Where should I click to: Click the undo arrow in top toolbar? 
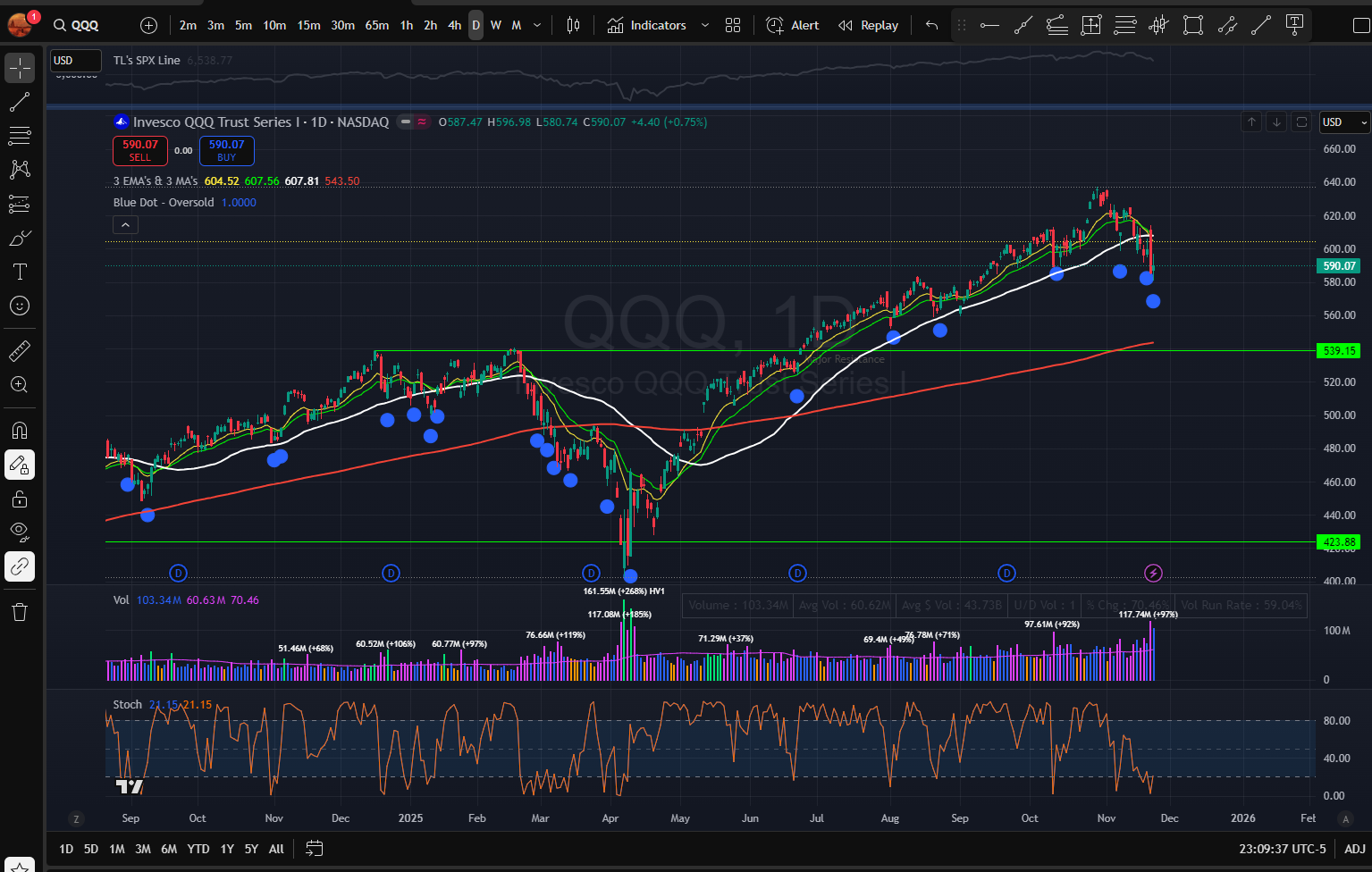click(931, 25)
